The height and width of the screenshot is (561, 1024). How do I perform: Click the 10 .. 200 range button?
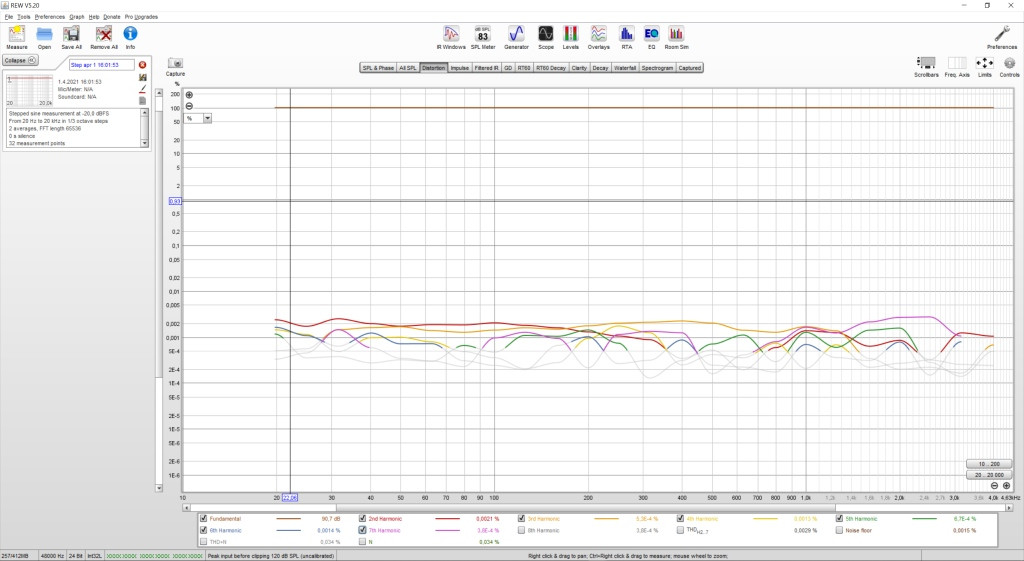990,464
